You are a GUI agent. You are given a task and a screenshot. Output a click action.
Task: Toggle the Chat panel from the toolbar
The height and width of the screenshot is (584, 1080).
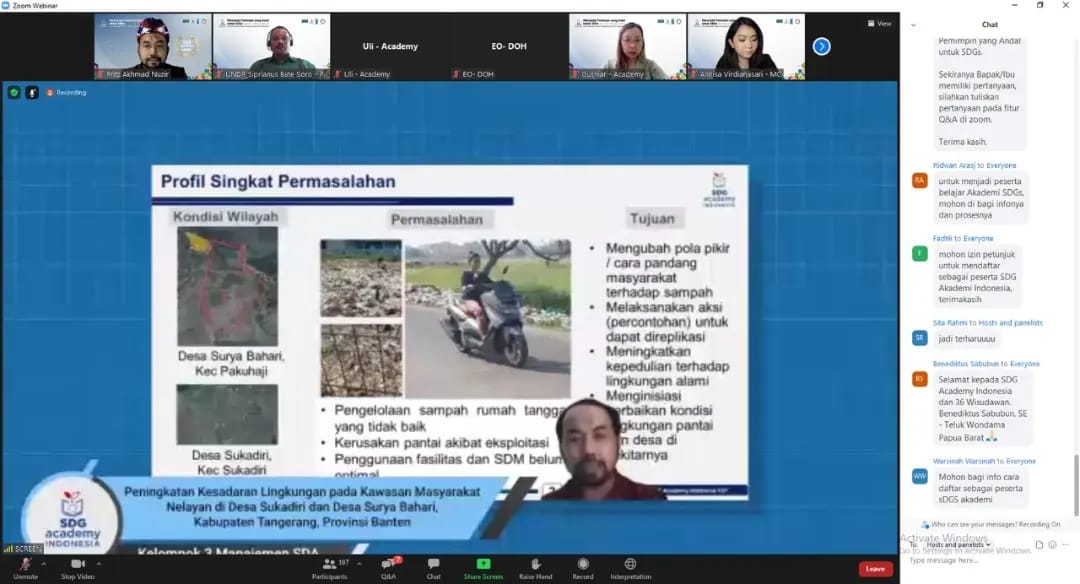pos(433,566)
